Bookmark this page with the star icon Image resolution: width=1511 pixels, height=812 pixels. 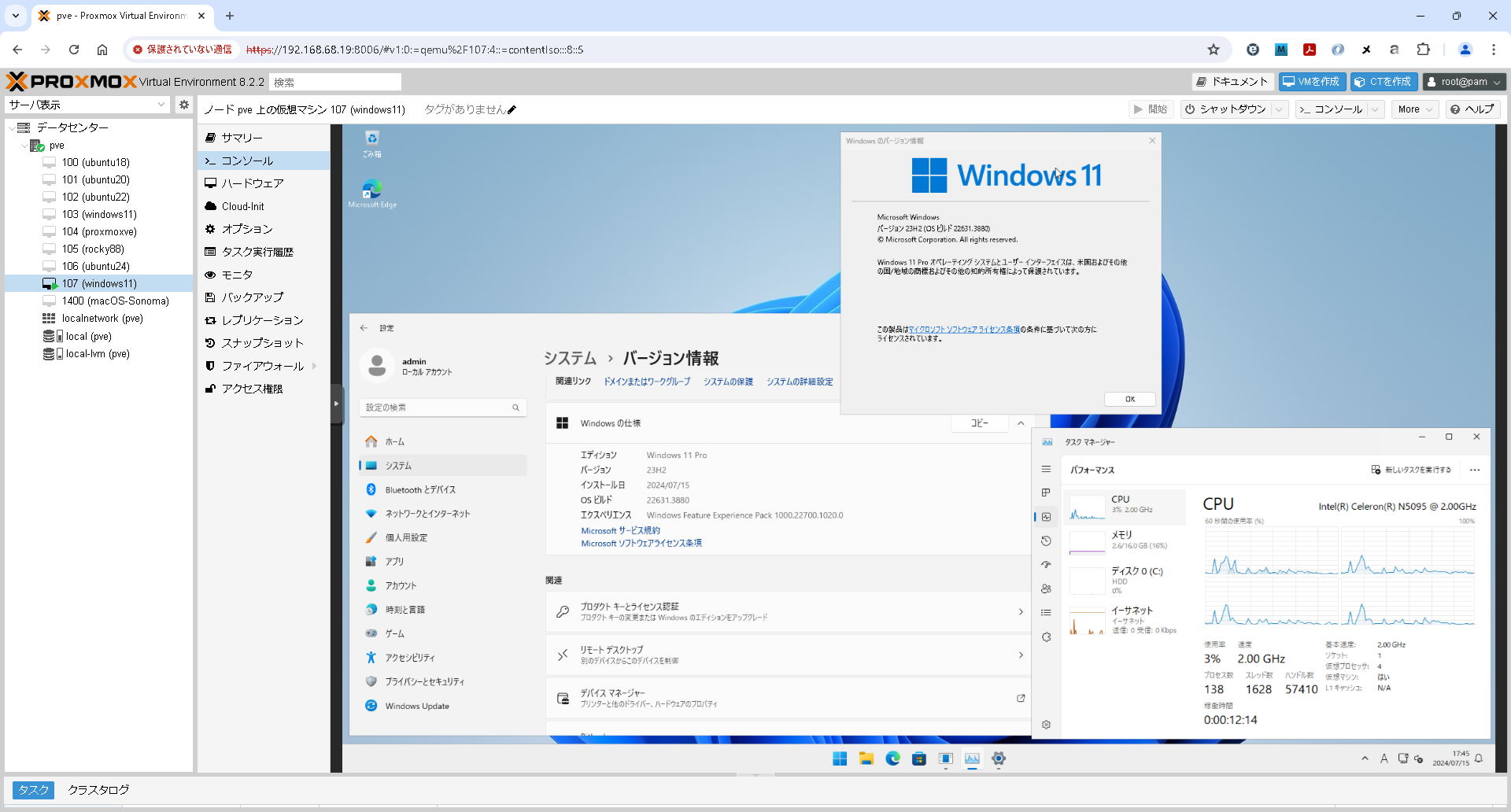tap(1214, 50)
